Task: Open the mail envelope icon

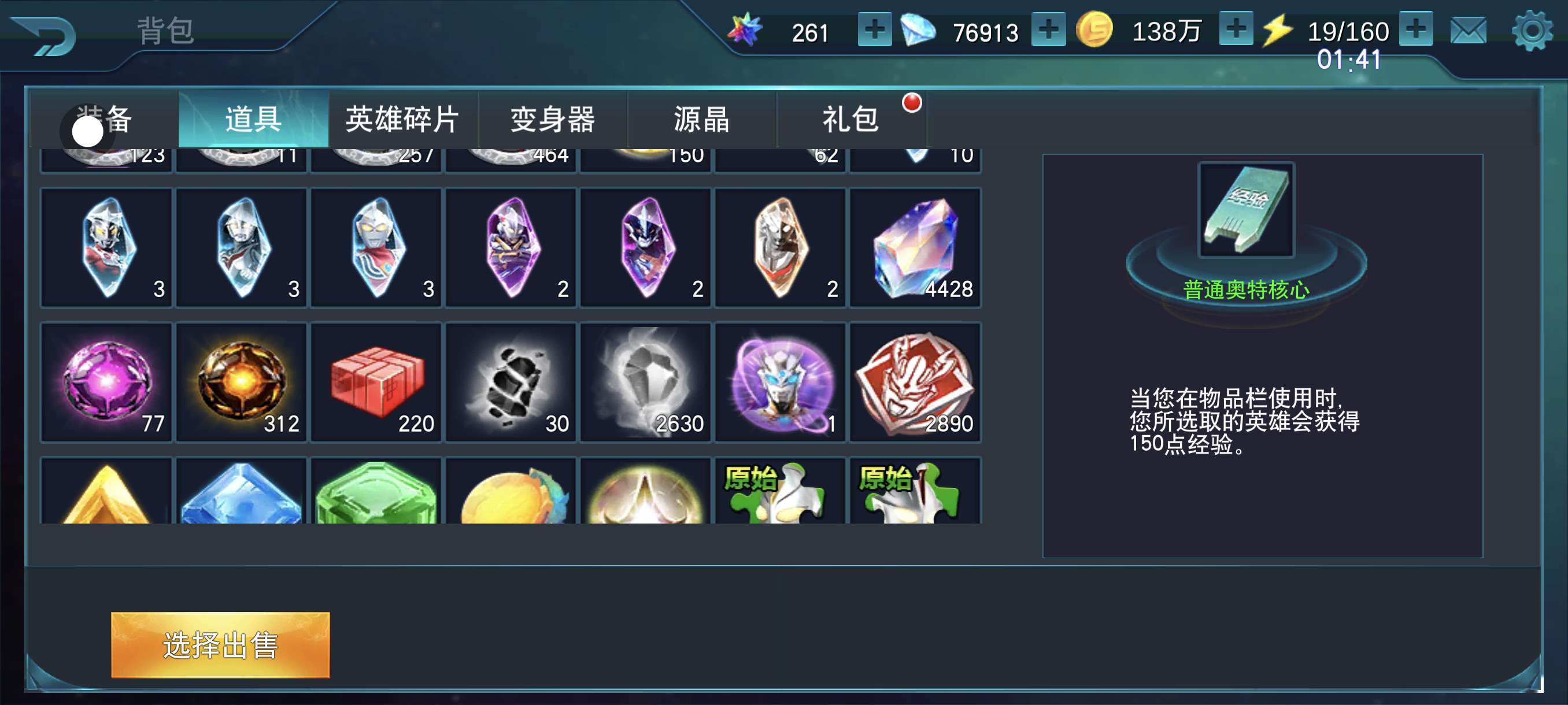Action: (x=1468, y=31)
